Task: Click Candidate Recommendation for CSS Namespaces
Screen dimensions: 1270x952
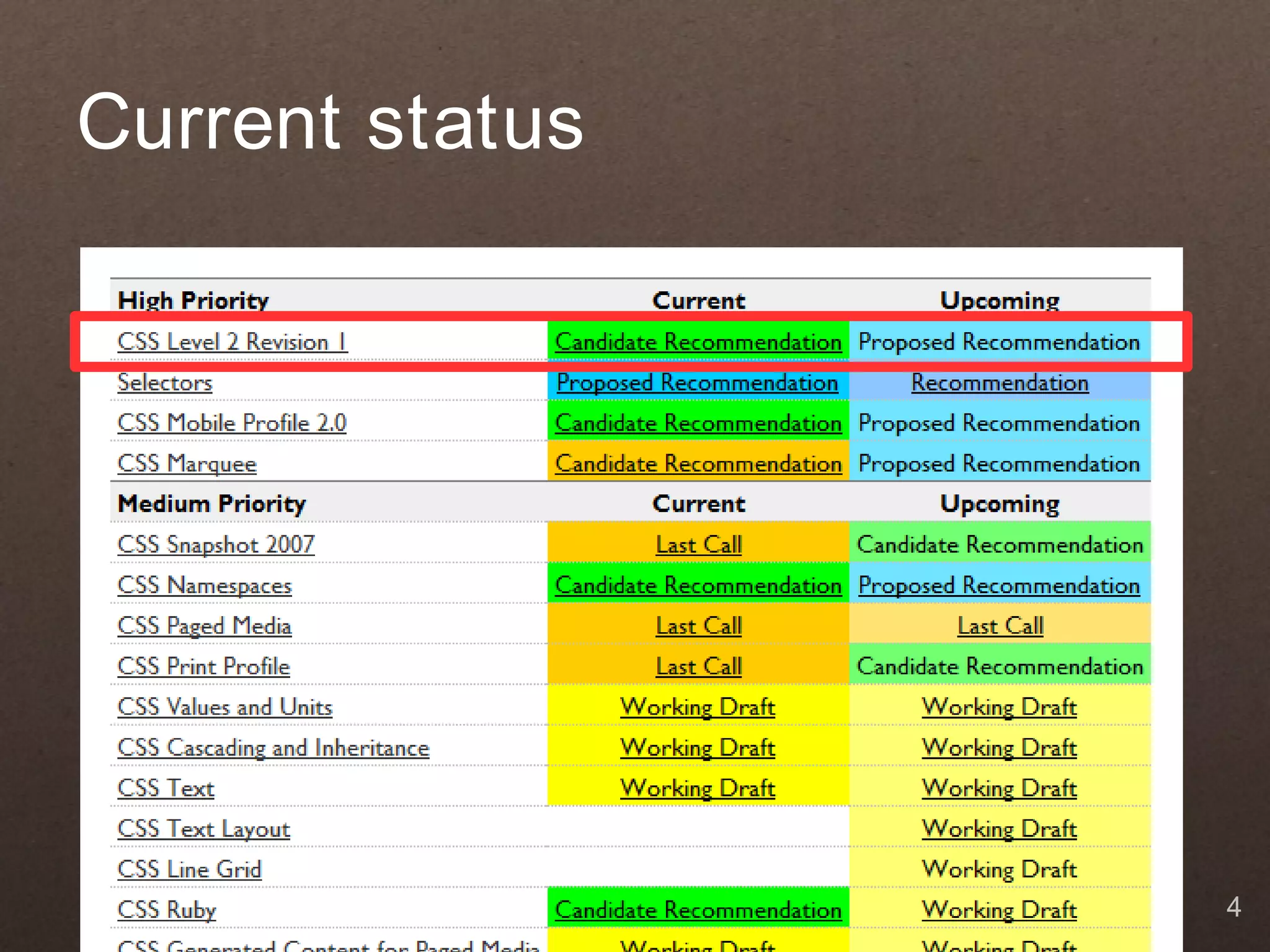Action: pyautogui.click(x=698, y=586)
